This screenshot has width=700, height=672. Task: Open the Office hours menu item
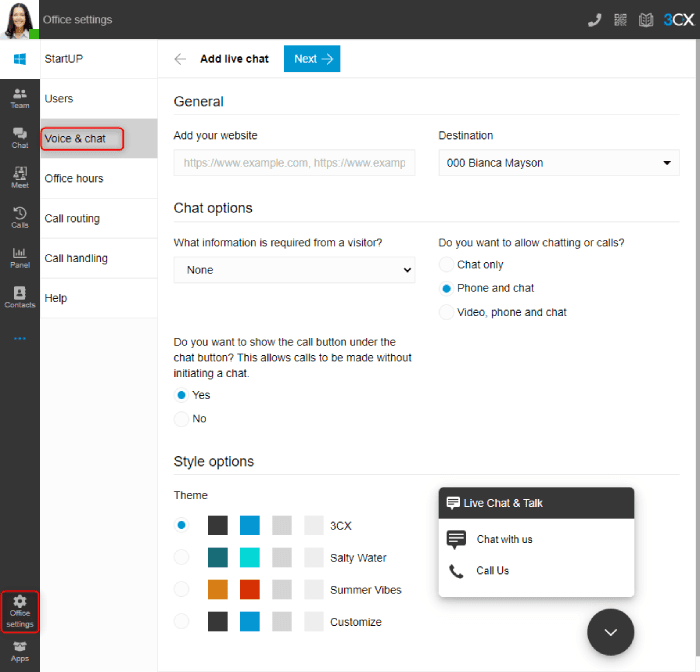click(x=74, y=179)
